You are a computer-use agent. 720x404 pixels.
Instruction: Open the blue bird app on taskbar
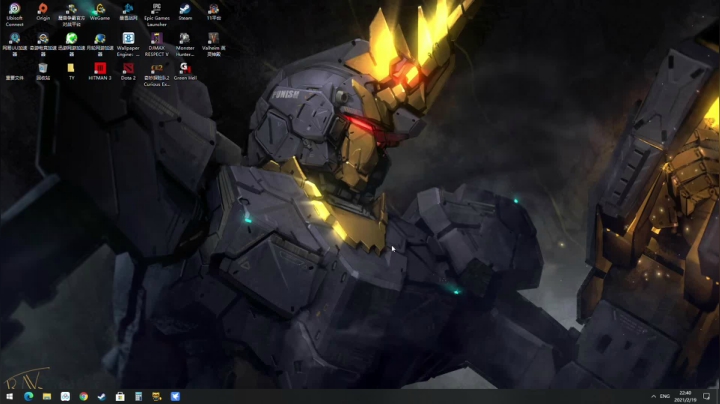[175, 396]
